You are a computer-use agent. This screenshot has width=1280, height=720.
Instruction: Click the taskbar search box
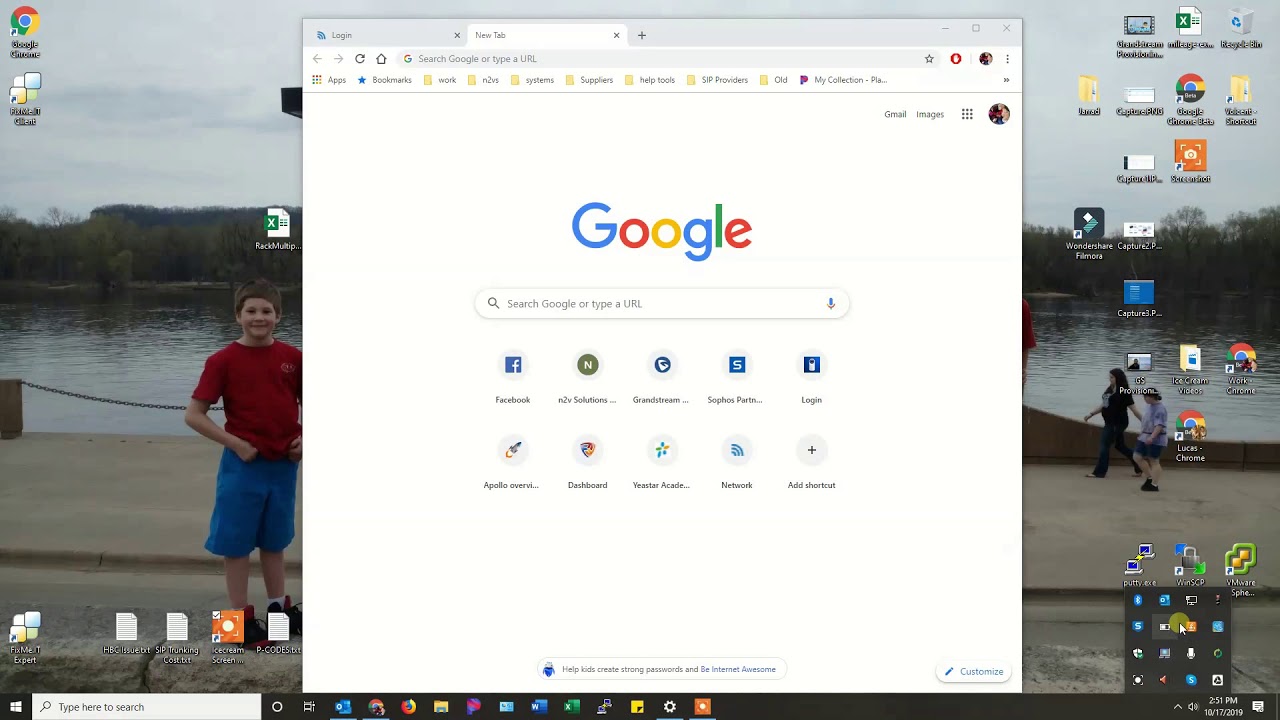click(146, 707)
